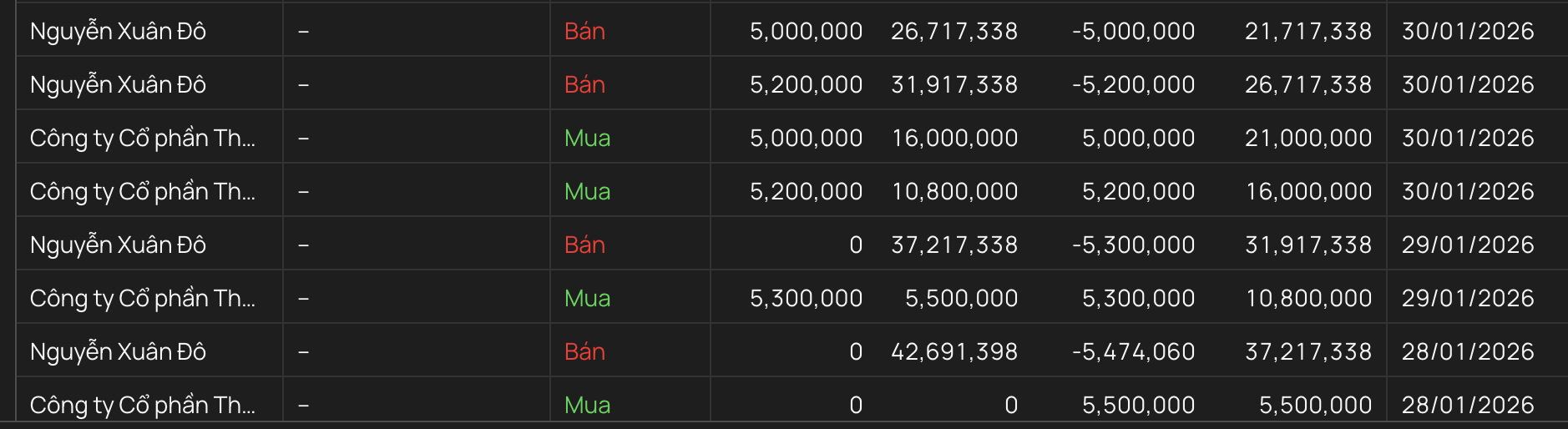Click the 10,800,000 value dated 29/01/2026
The image size is (1568, 429).
pyautogui.click(x=1308, y=298)
